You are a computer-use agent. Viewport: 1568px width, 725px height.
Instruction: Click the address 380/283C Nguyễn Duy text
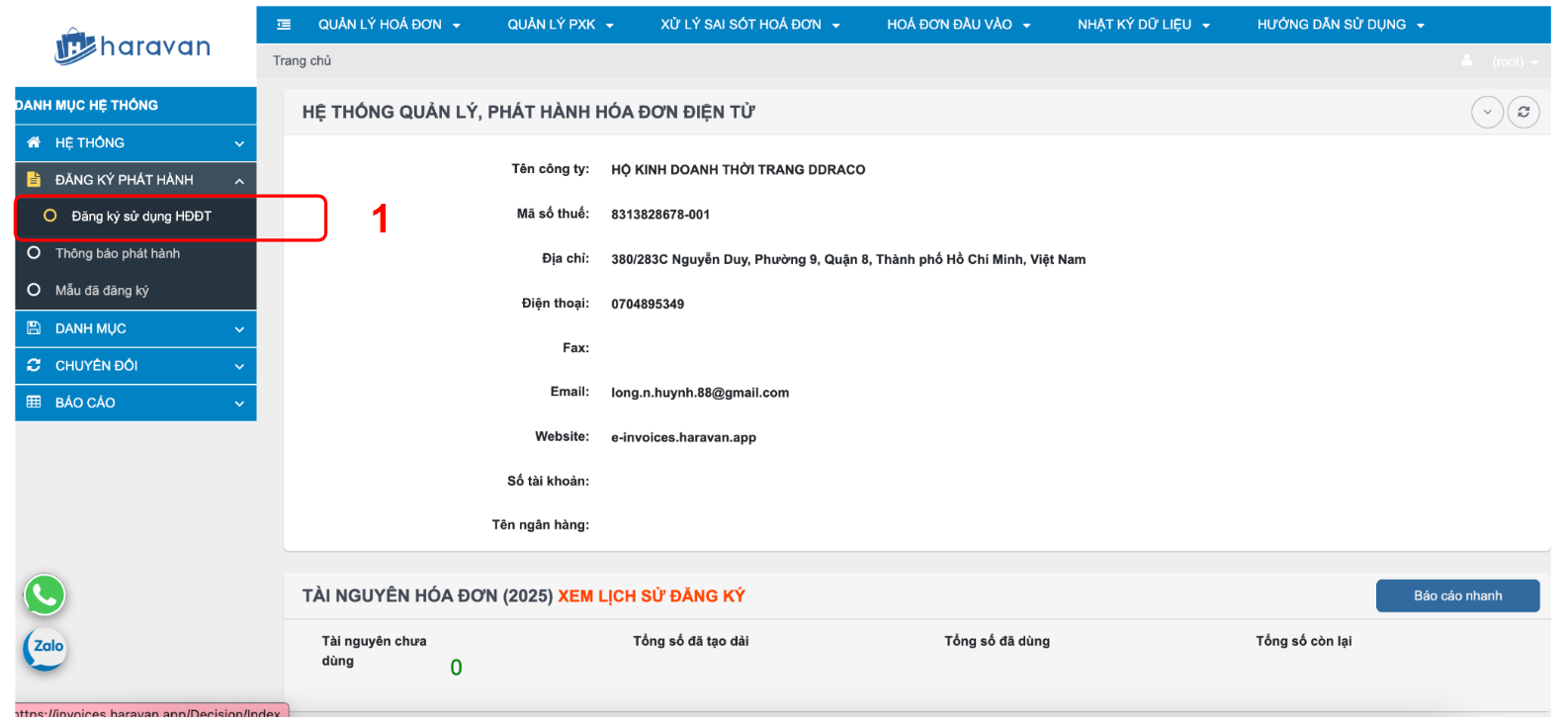pos(848,259)
